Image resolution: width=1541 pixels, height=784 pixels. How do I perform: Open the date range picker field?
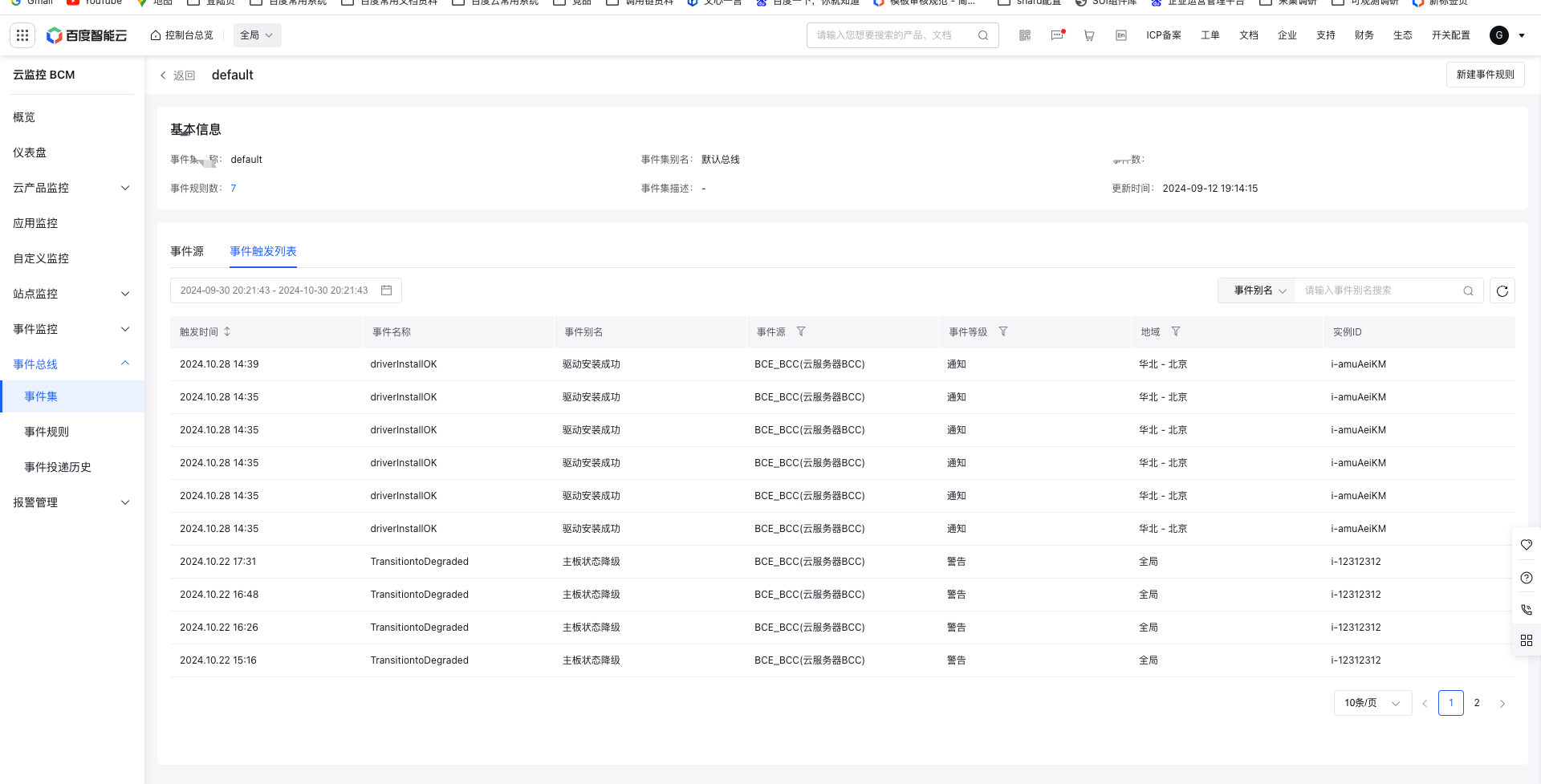(x=286, y=290)
